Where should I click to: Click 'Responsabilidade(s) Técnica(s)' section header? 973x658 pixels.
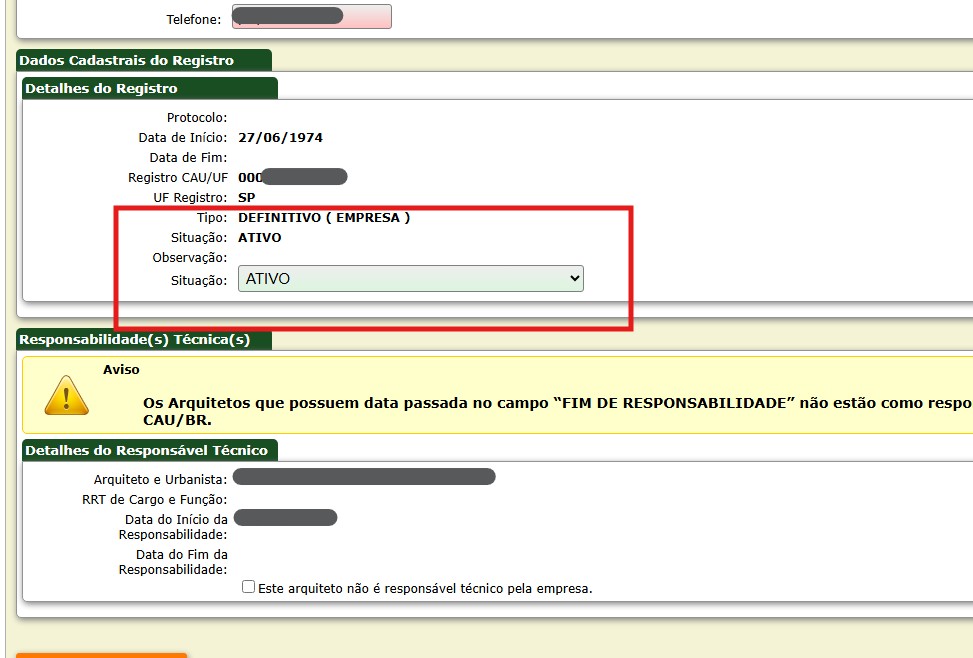[x=134, y=339]
